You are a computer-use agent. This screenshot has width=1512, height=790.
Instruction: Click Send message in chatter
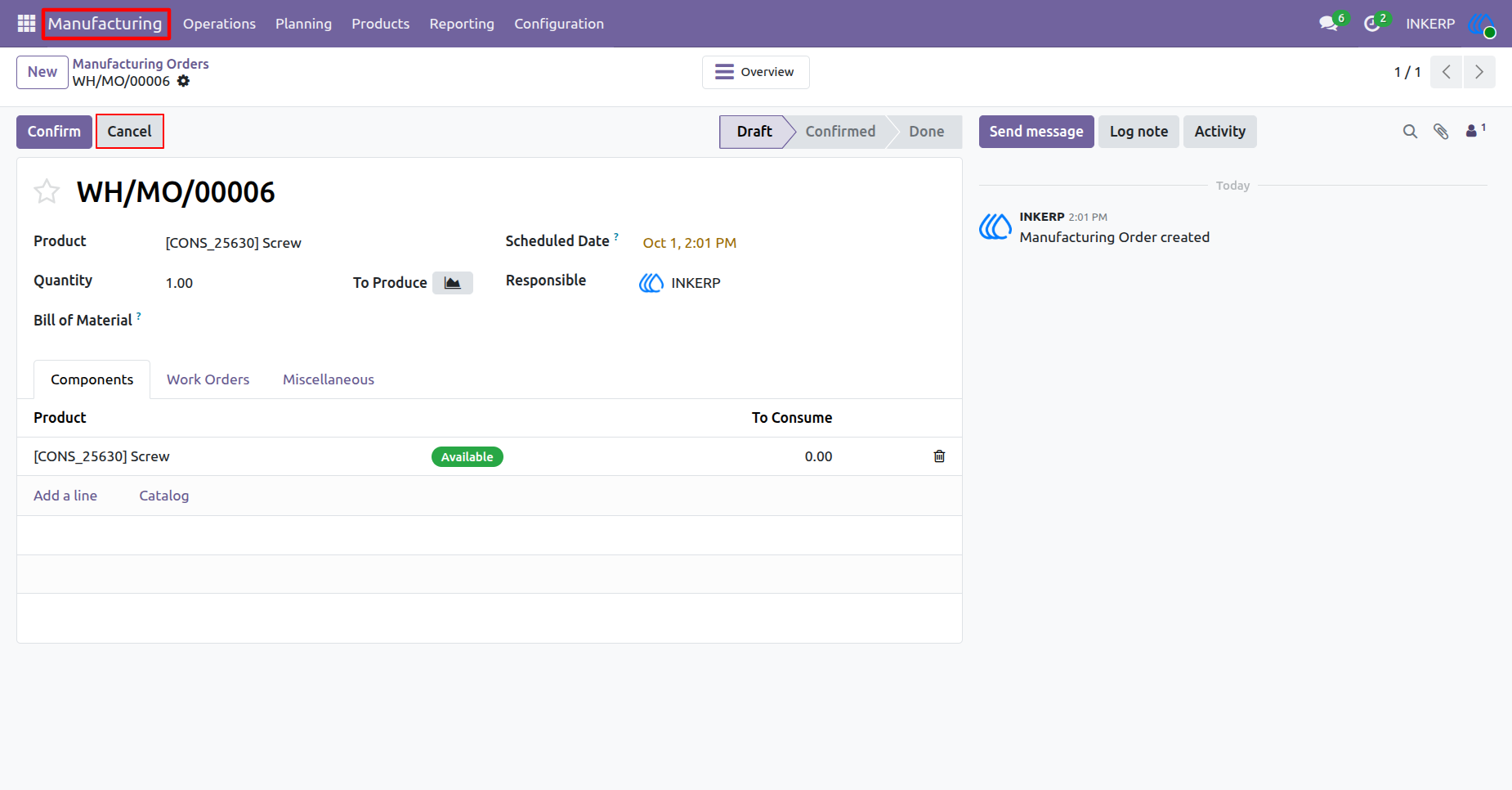click(1036, 132)
